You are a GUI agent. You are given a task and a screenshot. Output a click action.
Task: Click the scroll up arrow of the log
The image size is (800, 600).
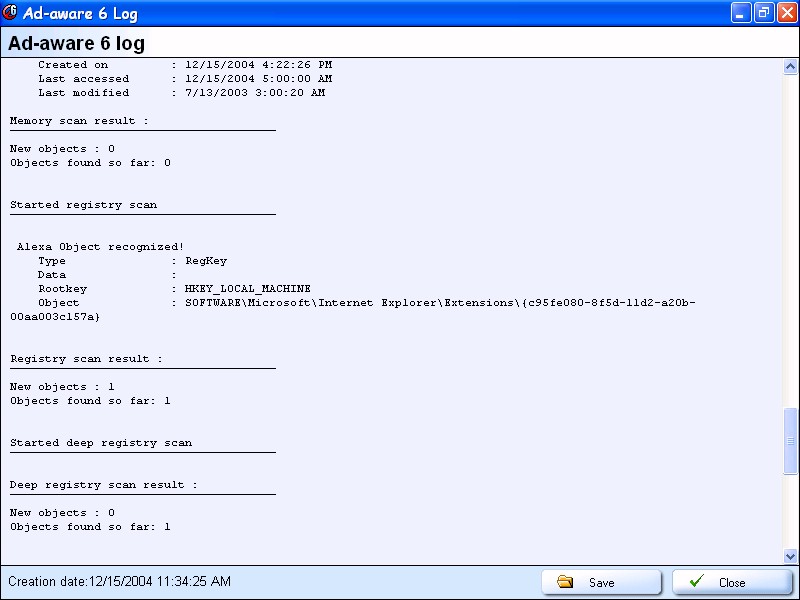click(x=790, y=67)
